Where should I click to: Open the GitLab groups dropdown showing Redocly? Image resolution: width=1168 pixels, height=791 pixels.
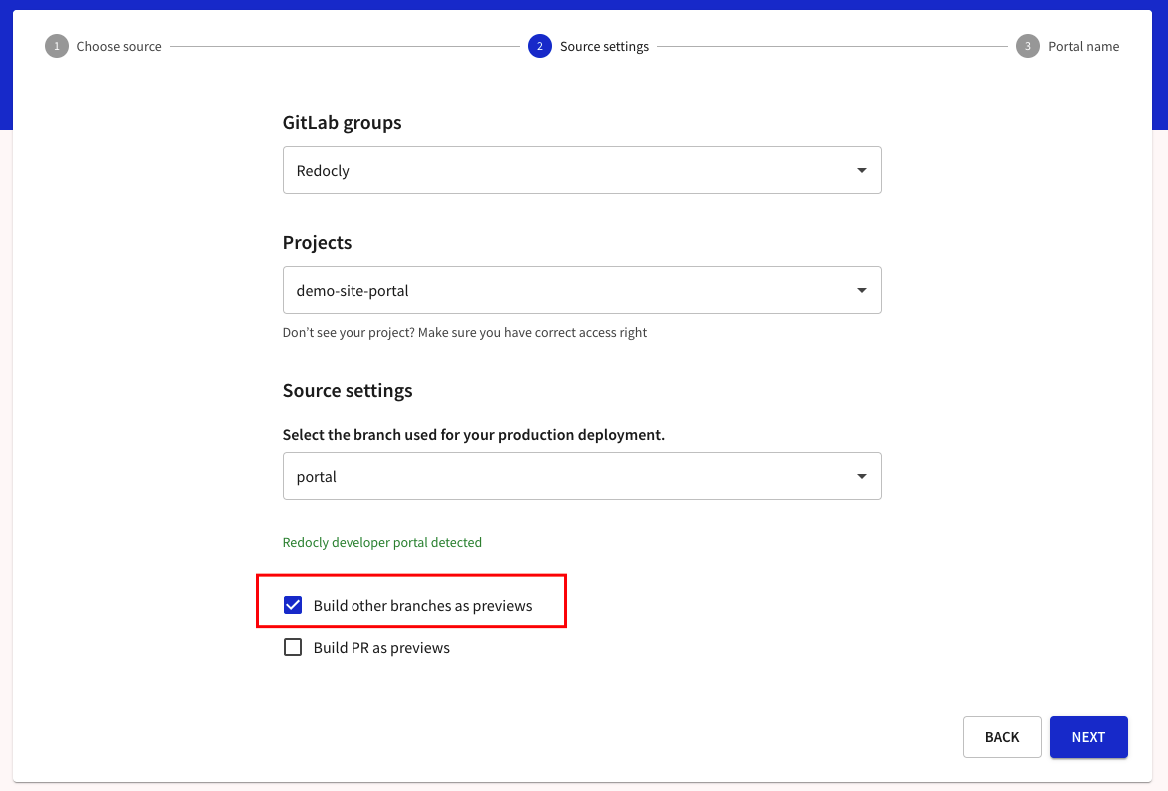point(582,171)
